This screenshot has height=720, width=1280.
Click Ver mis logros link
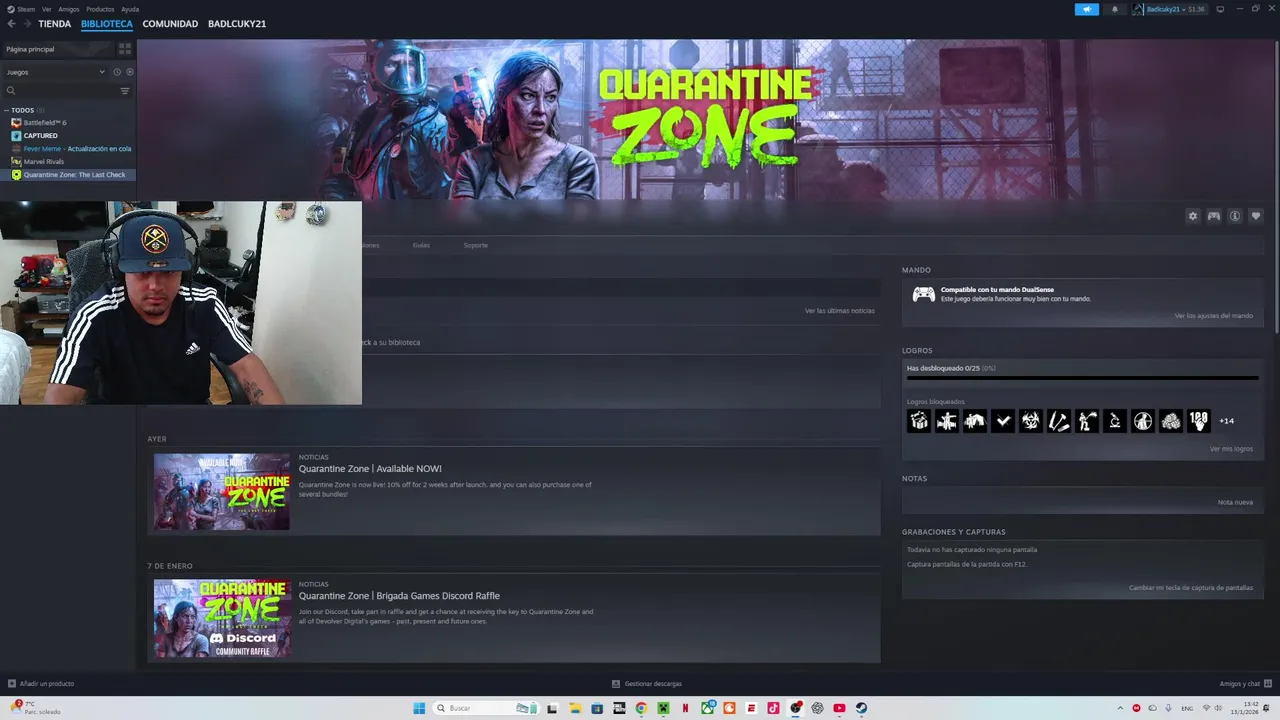(1231, 449)
